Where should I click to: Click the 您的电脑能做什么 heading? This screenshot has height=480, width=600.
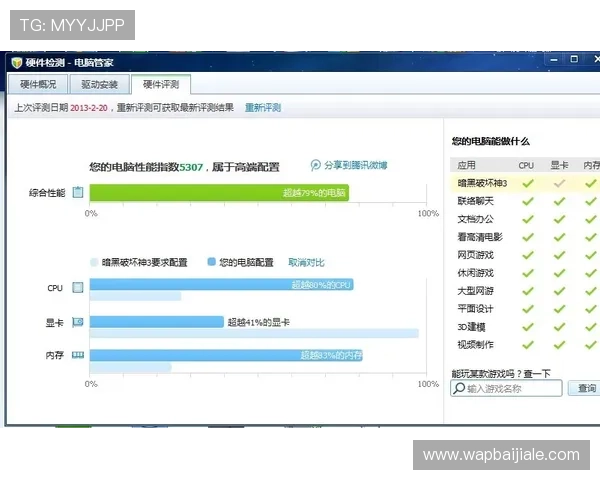pyautogui.click(x=491, y=141)
